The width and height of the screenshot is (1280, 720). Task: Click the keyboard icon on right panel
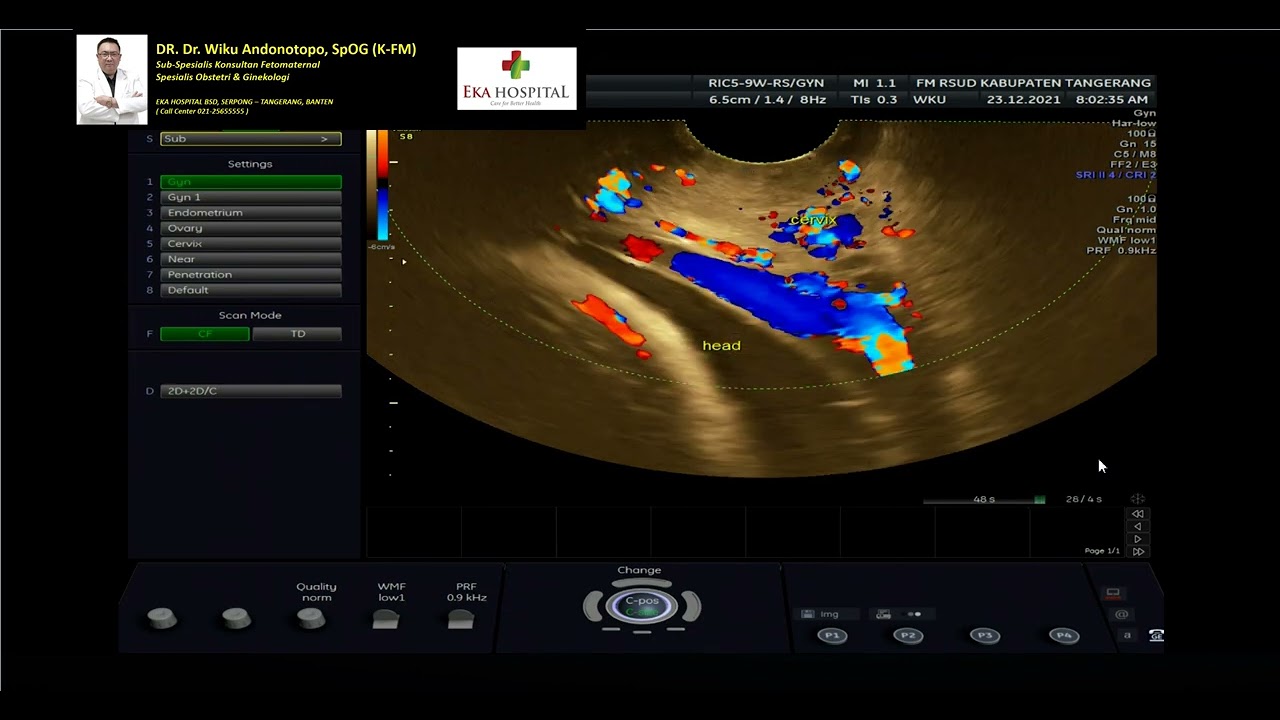(1113, 593)
